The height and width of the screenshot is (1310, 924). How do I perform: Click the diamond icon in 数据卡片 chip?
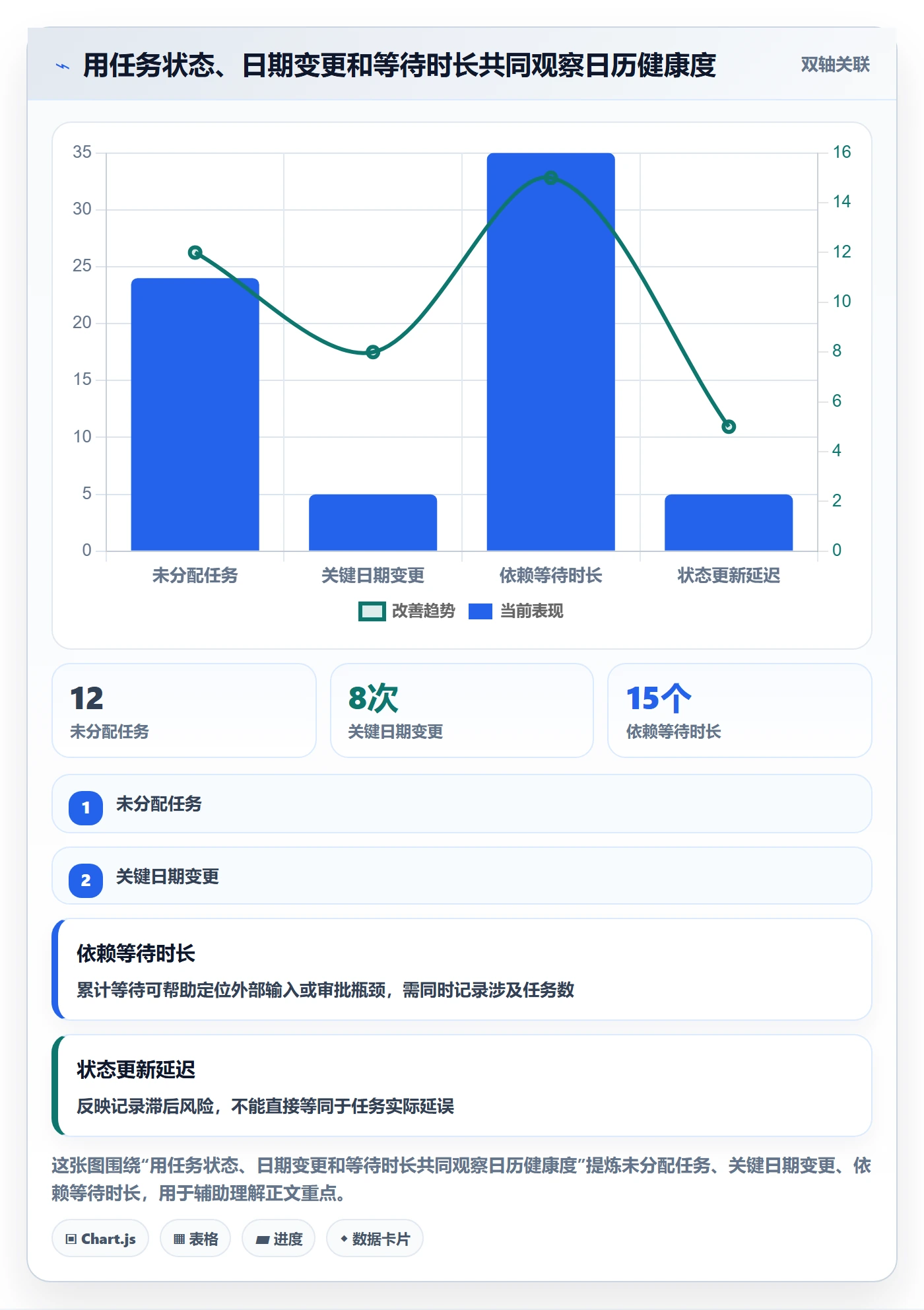344,1239
